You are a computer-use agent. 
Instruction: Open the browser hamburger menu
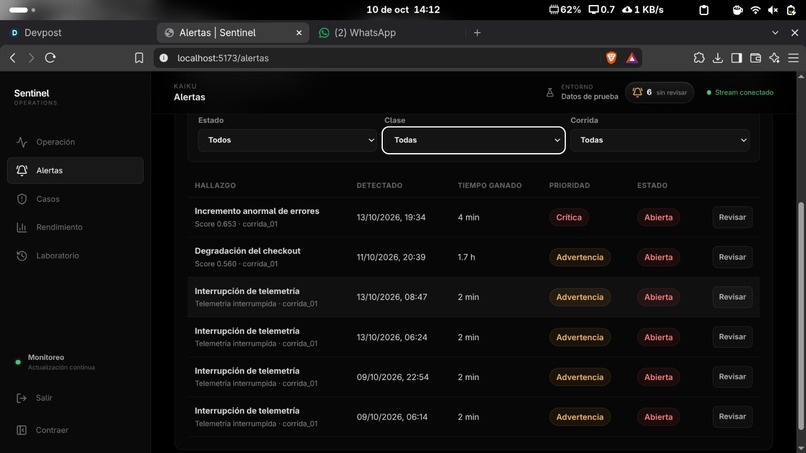click(793, 58)
